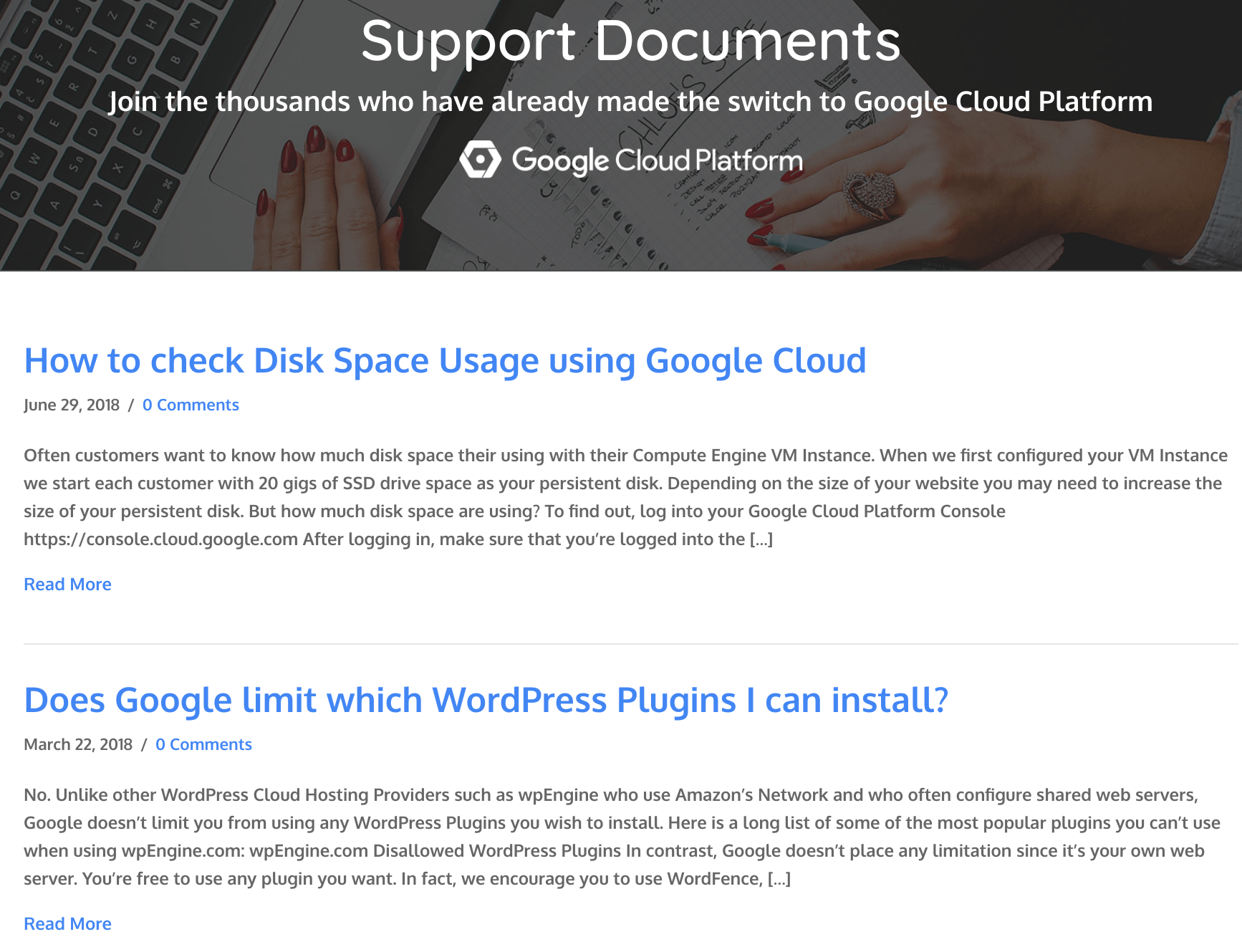
Task: Click the 'March 22, 2018' date
Action: (x=78, y=744)
